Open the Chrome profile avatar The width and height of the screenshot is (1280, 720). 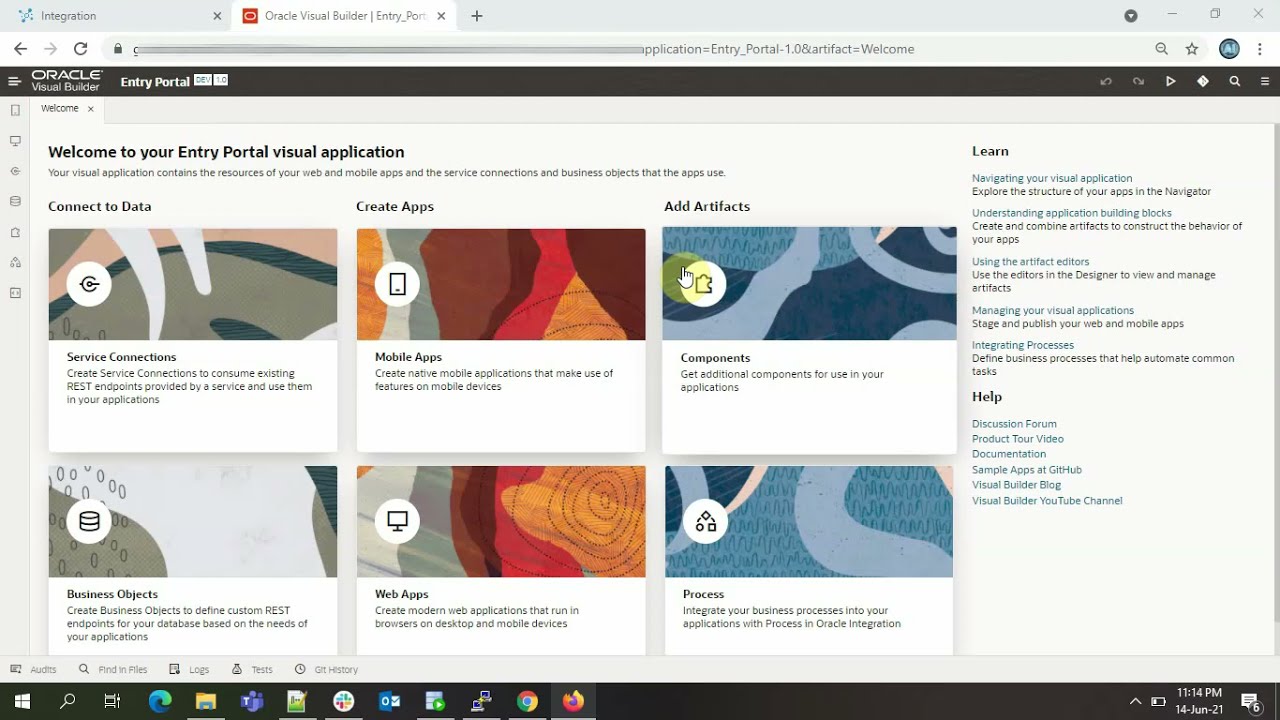pyautogui.click(x=1230, y=49)
